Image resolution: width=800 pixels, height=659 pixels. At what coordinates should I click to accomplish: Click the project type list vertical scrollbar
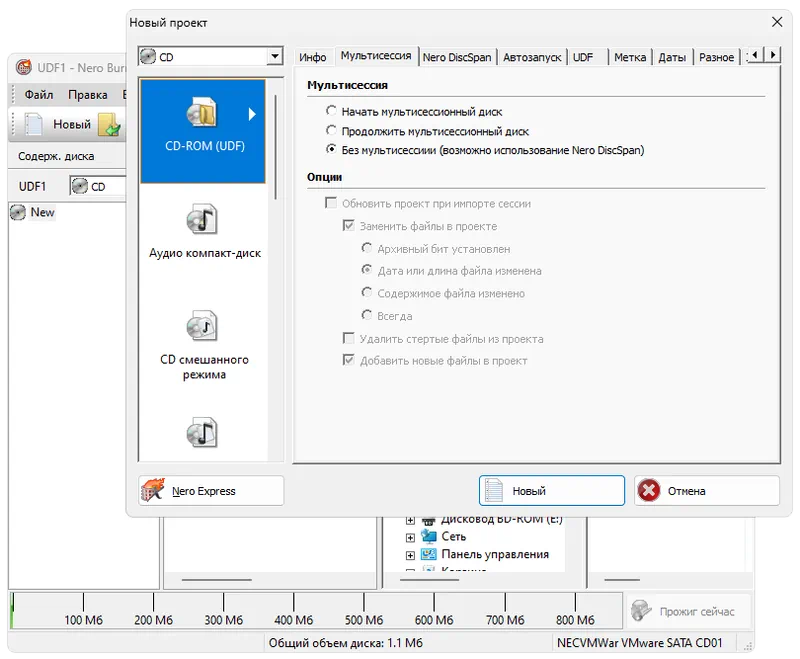pos(276,148)
